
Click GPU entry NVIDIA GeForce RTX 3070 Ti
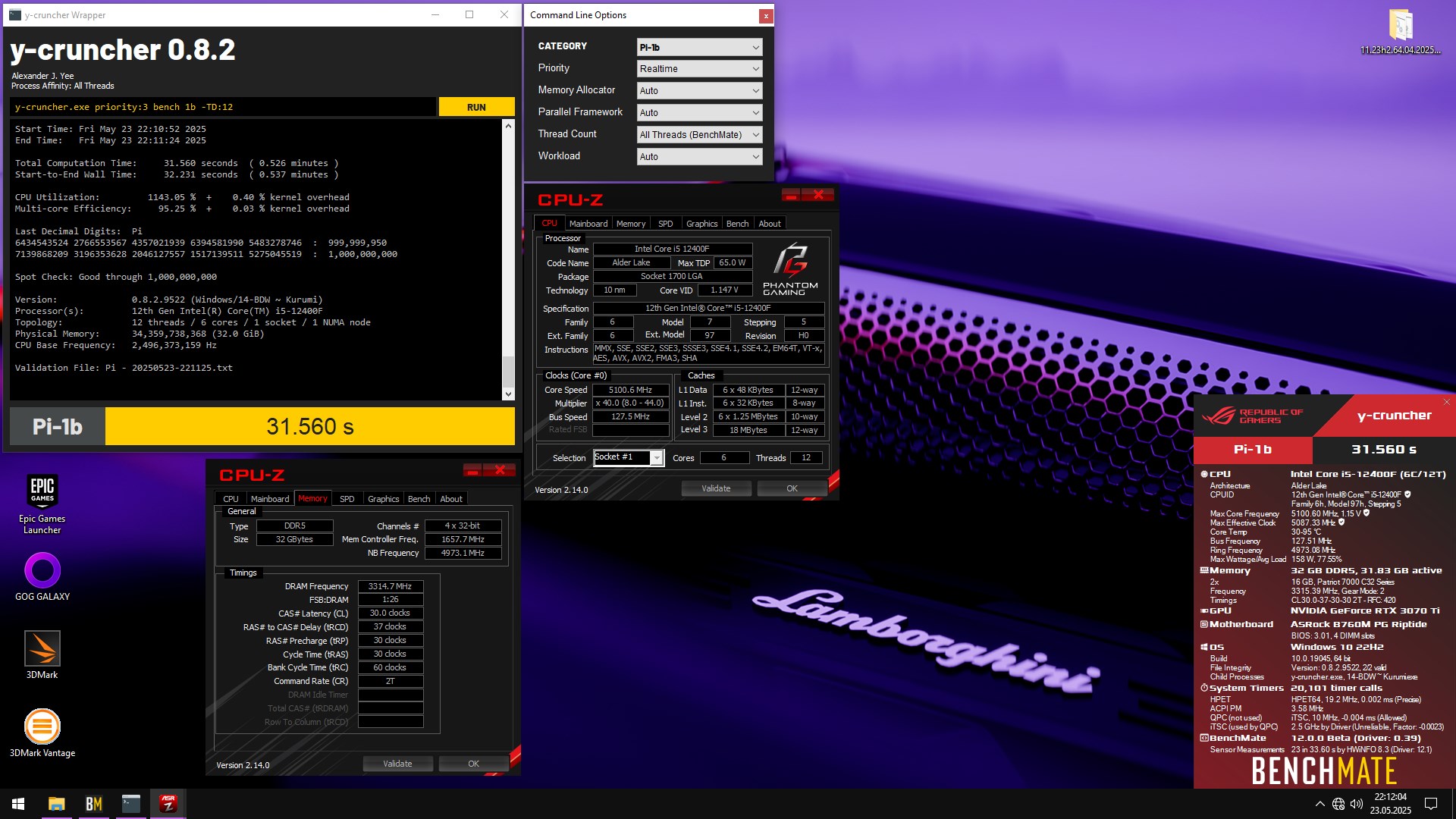point(1364,611)
